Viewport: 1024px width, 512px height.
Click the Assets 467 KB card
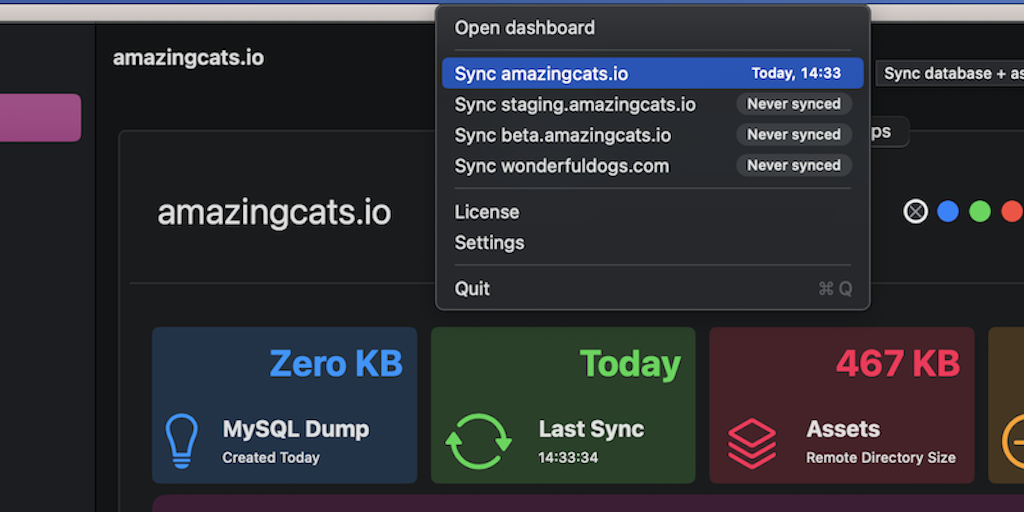click(841, 405)
